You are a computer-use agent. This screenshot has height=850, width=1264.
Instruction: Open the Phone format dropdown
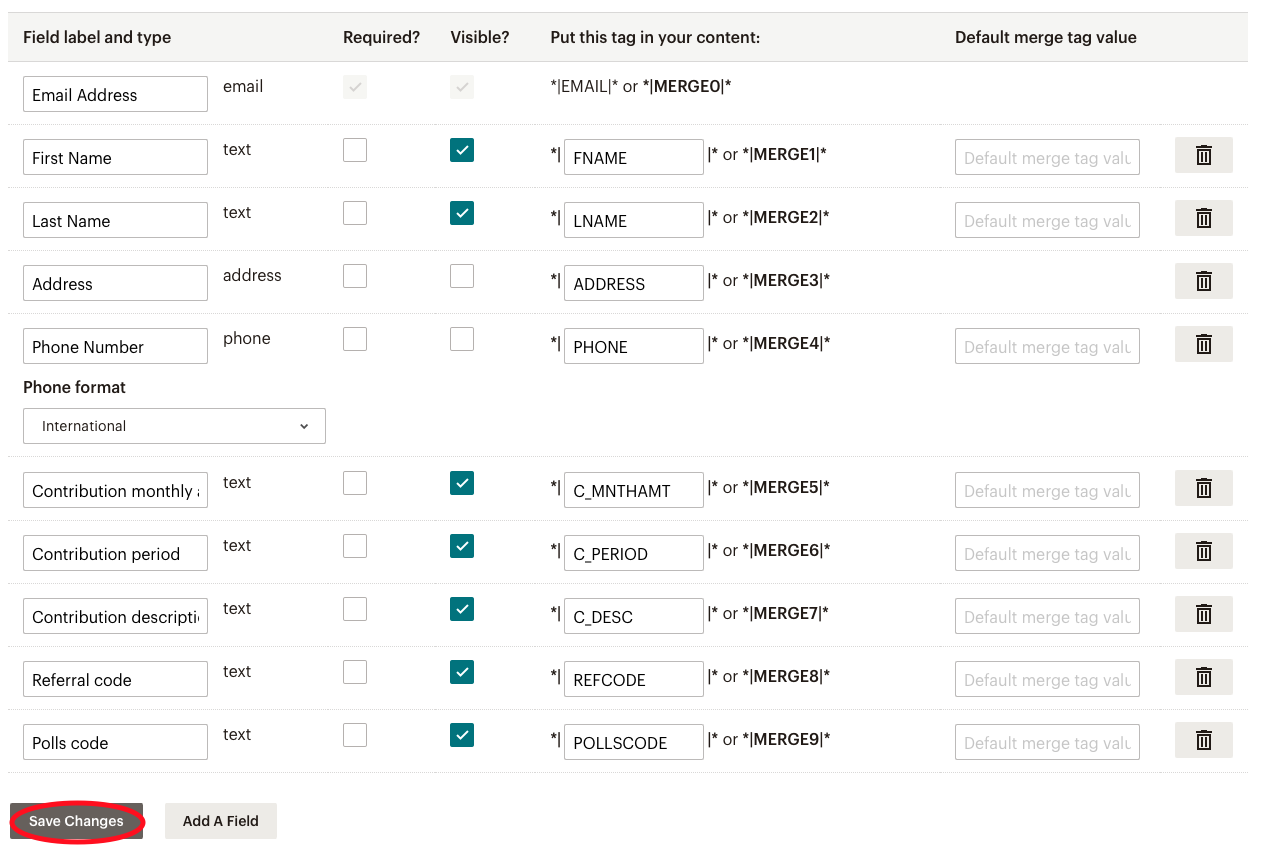click(x=174, y=426)
